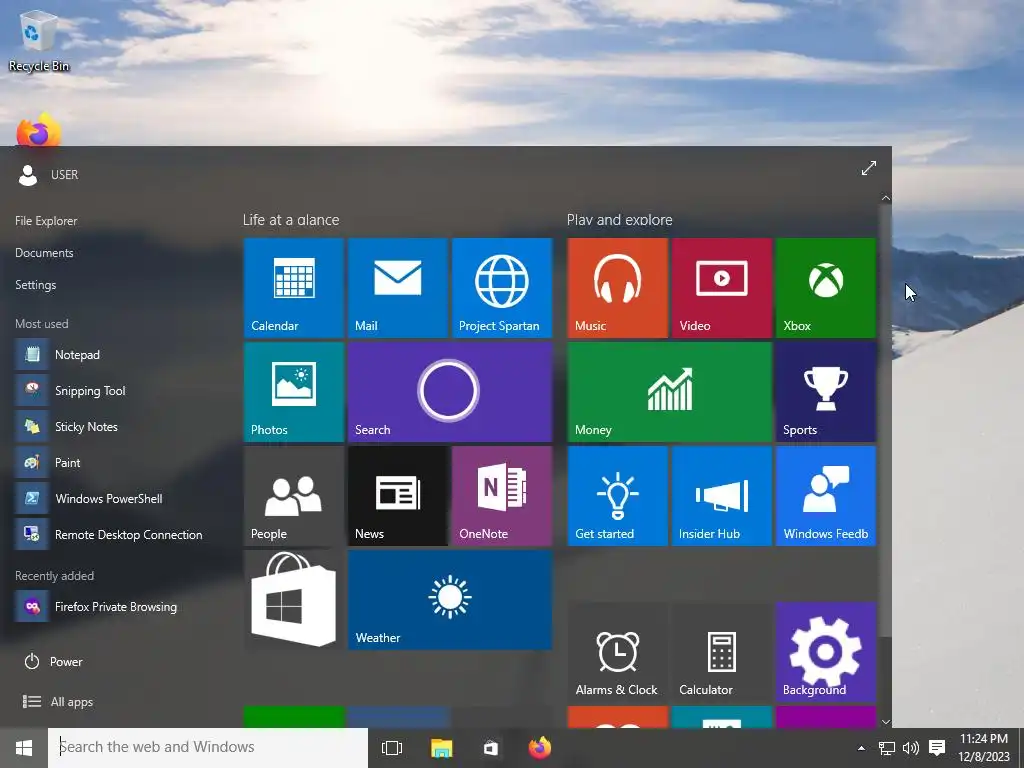Click the USER account button

[48, 174]
